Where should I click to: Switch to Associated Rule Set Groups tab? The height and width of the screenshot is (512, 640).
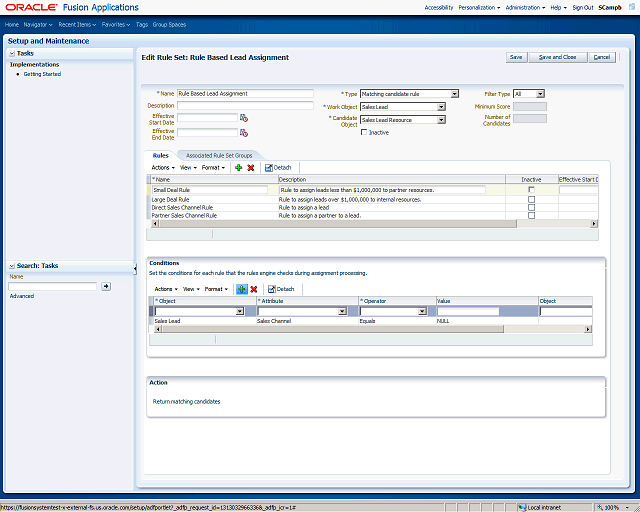(219, 156)
